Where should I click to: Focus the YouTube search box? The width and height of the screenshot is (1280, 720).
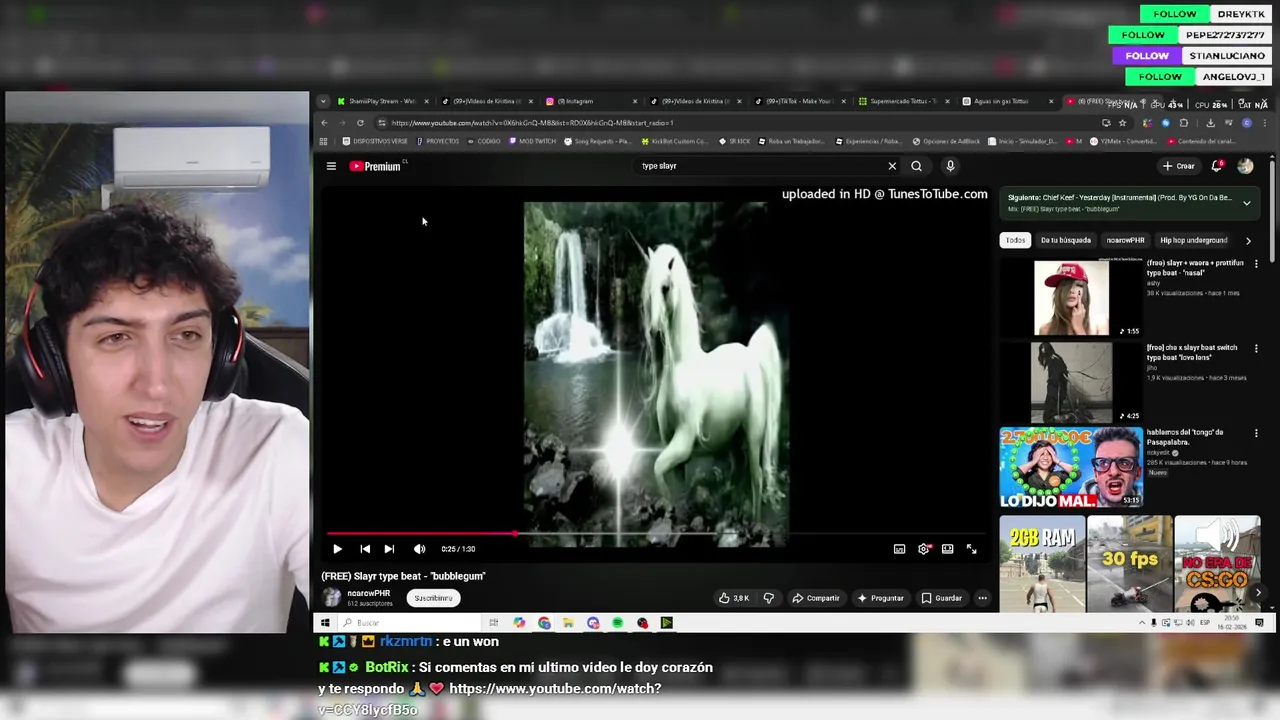pos(760,166)
